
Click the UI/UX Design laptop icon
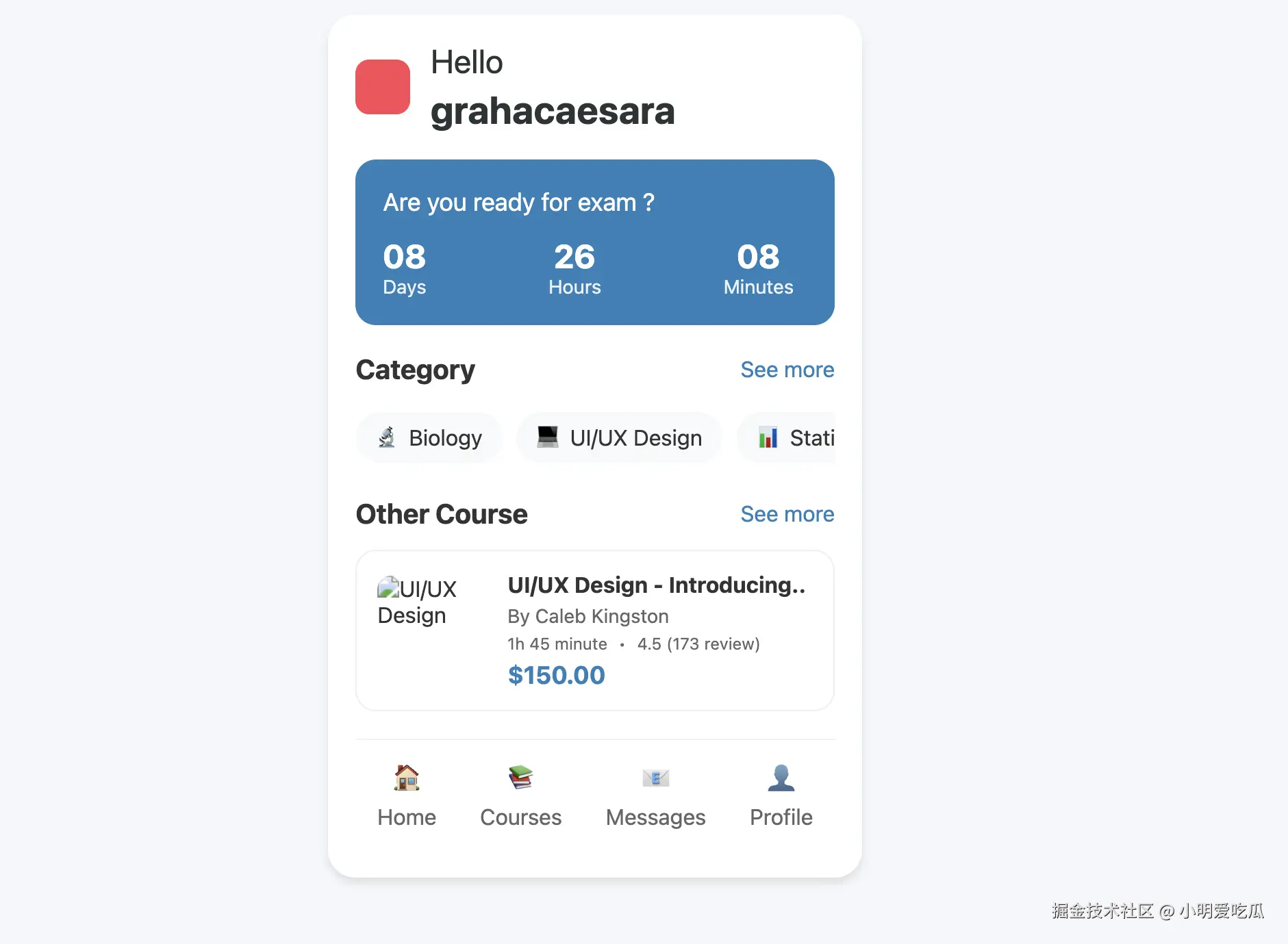(x=547, y=437)
